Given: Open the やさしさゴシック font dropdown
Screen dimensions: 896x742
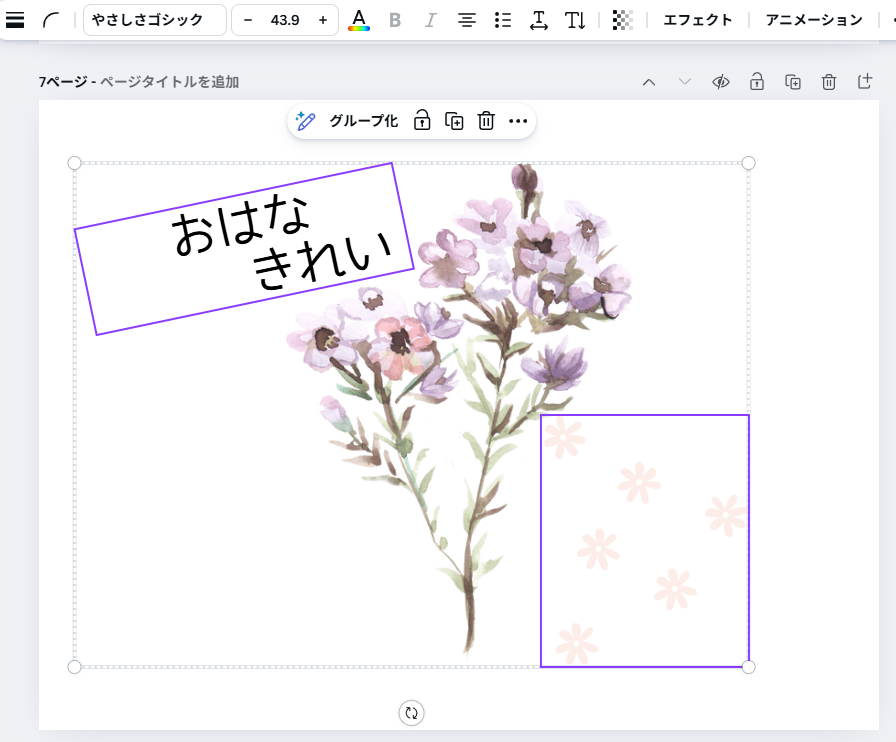Looking at the screenshot, I should click(154, 20).
